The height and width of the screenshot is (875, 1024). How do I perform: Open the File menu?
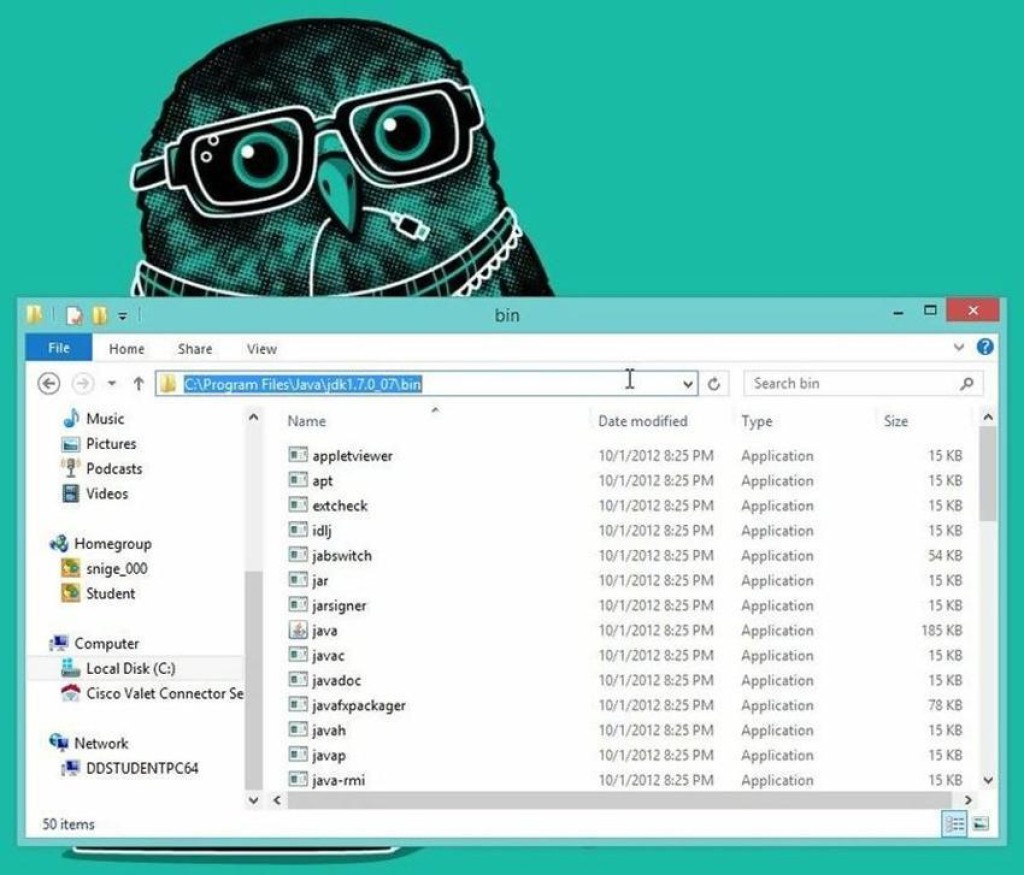(57, 349)
